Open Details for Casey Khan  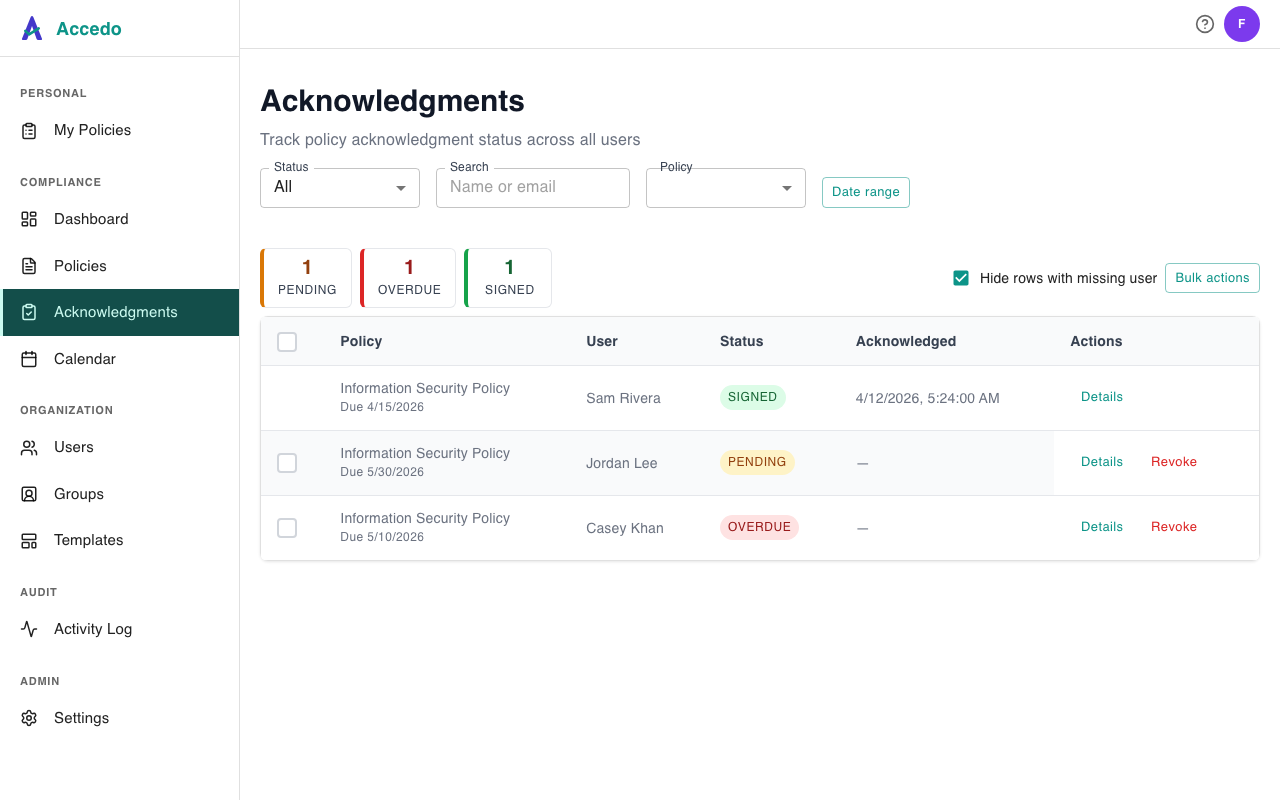(1102, 527)
